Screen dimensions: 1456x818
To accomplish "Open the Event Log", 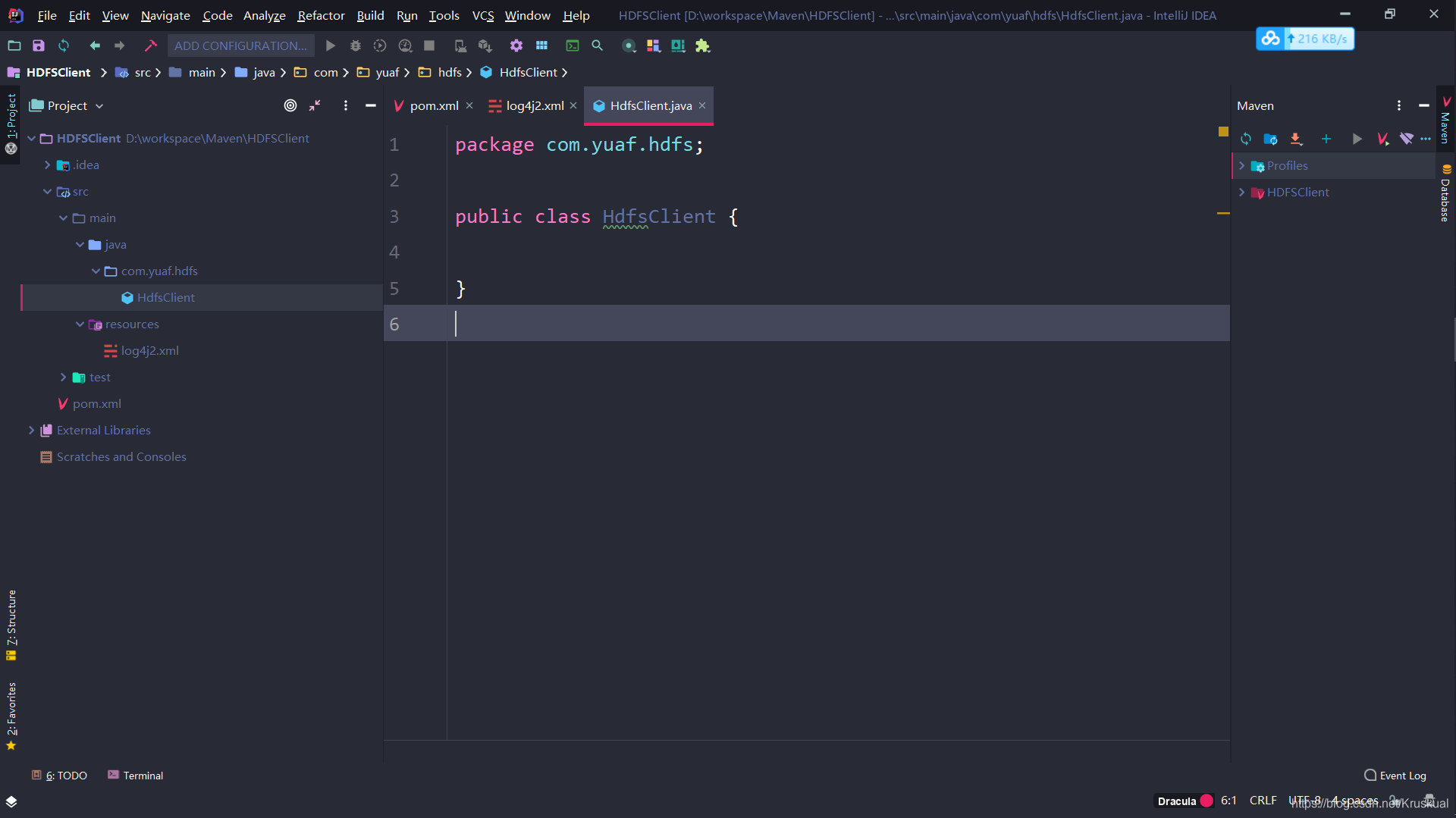I will click(x=1395, y=775).
